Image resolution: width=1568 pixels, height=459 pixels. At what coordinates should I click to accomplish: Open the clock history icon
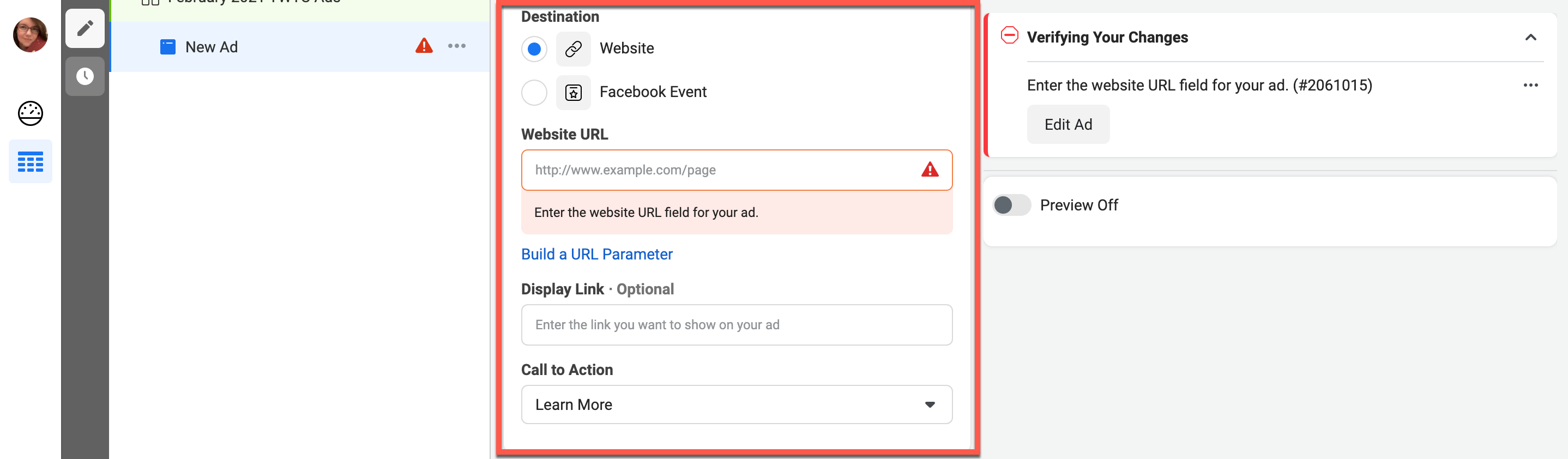pyautogui.click(x=85, y=76)
